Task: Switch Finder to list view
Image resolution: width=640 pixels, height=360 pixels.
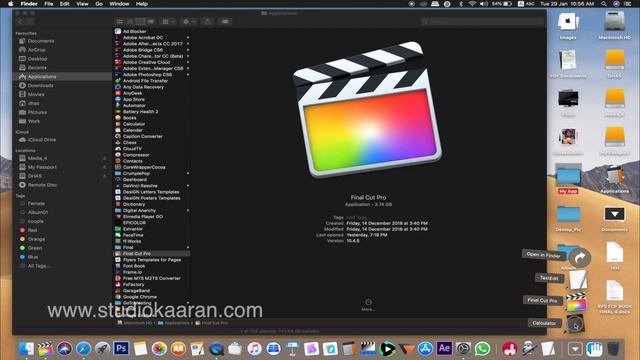Action: coord(130,22)
